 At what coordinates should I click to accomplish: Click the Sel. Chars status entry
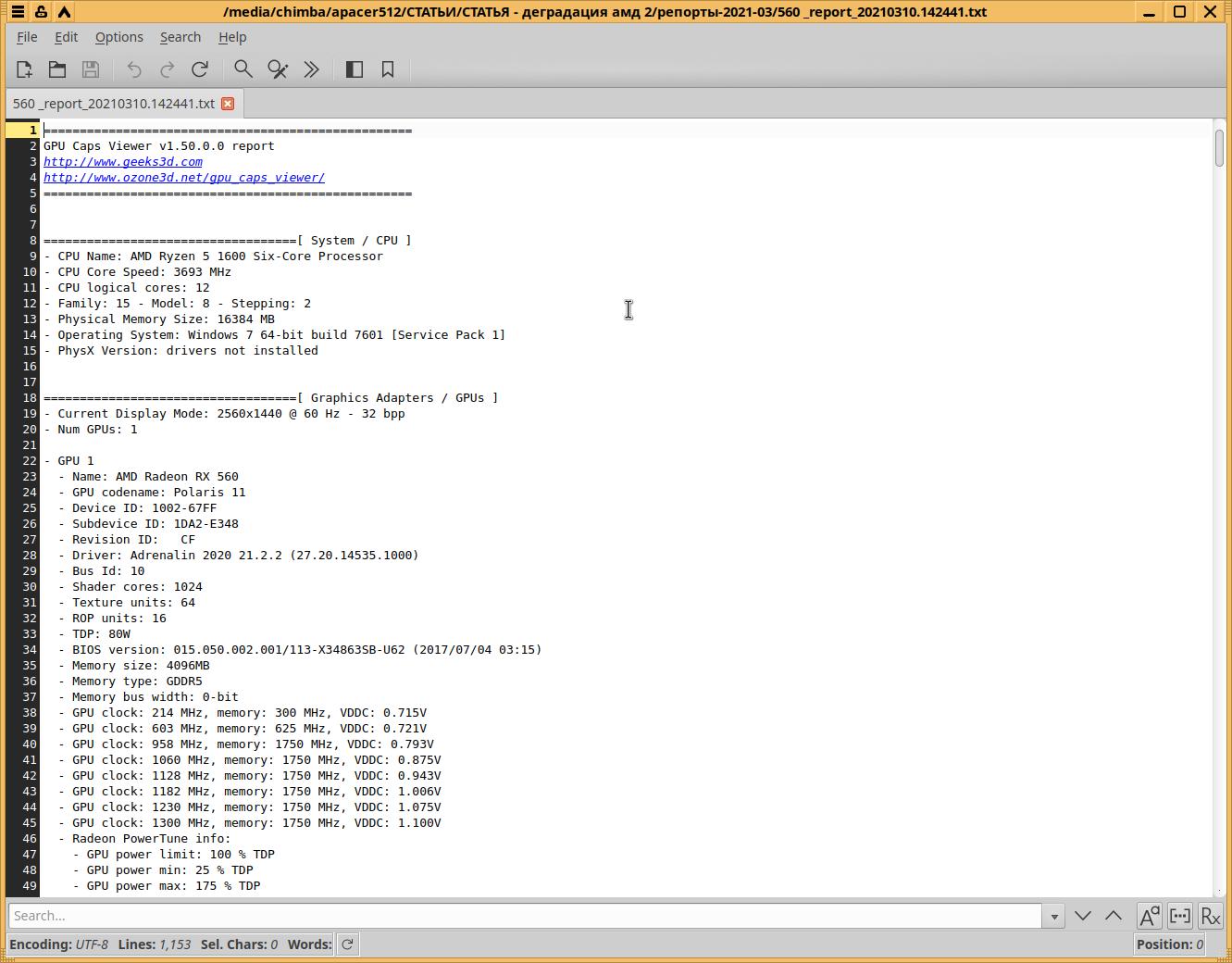coord(239,944)
